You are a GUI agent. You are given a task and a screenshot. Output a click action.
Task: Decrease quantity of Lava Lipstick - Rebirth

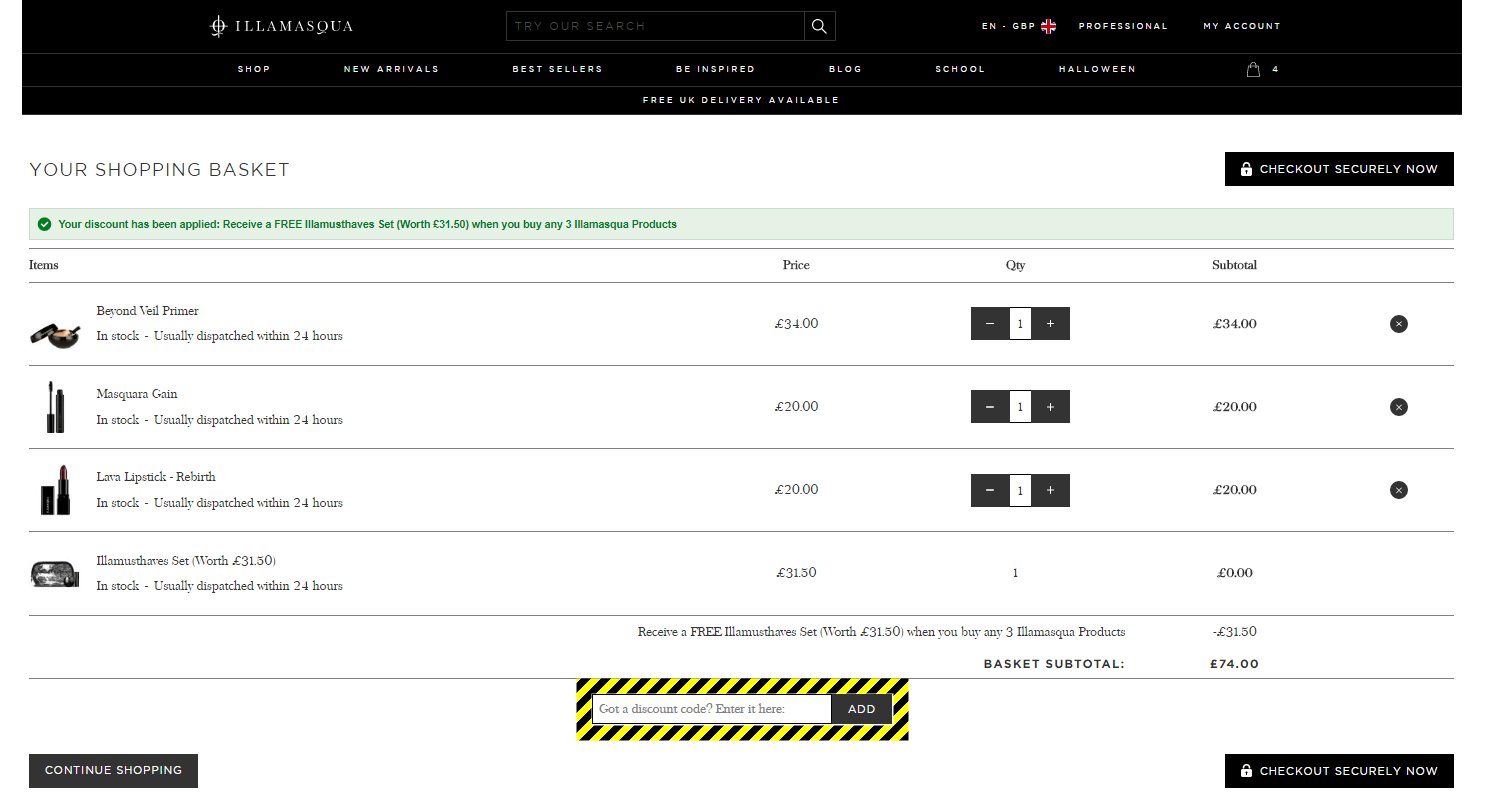coord(990,490)
